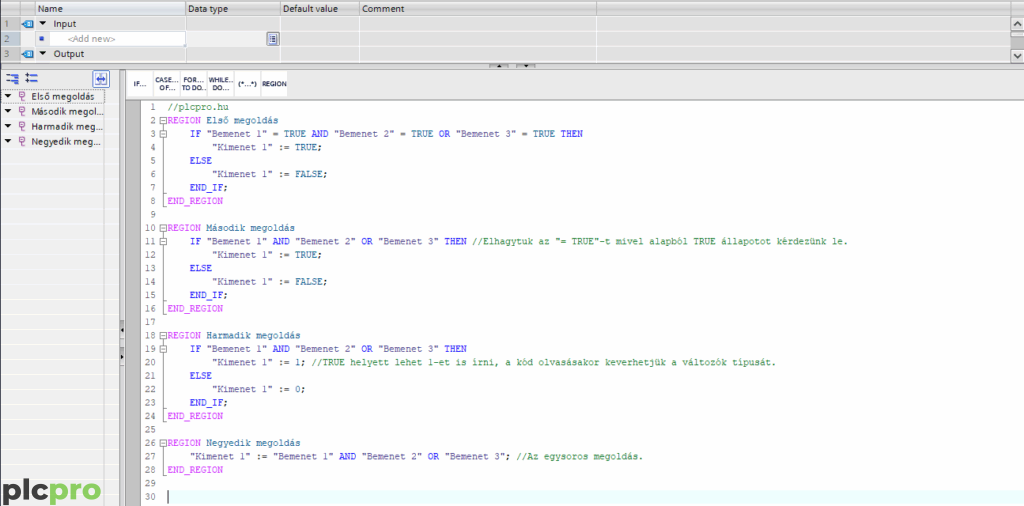The height and width of the screenshot is (506, 1024).
Task: Select Második megol... in the regions overview
Action: pyautogui.click(x=67, y=112)
